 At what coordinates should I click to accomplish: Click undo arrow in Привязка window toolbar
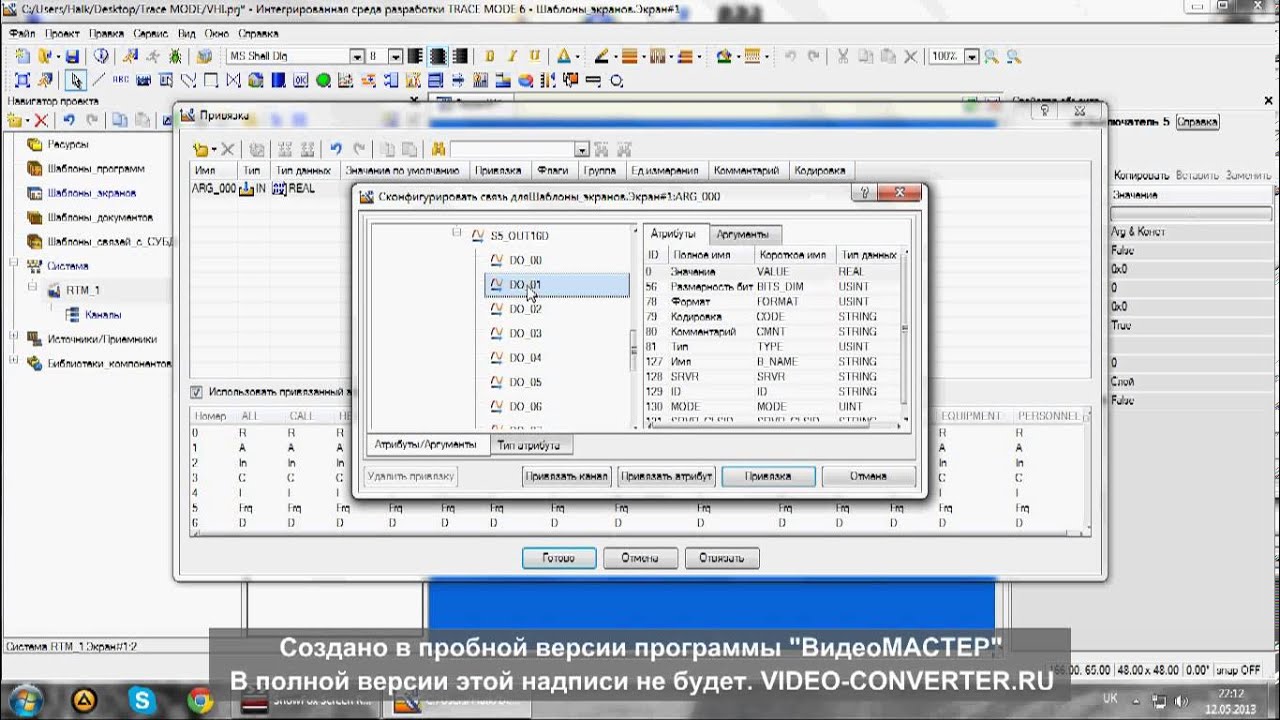pos(336,149)
